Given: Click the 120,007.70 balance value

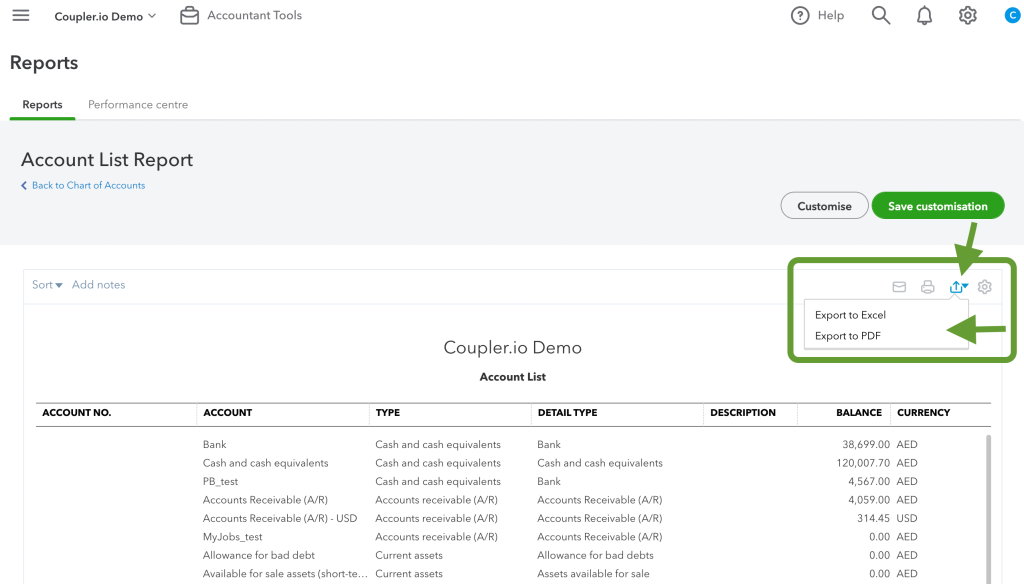Looking at the screenshot, I should pyautogui.click(x=863, y=463).
